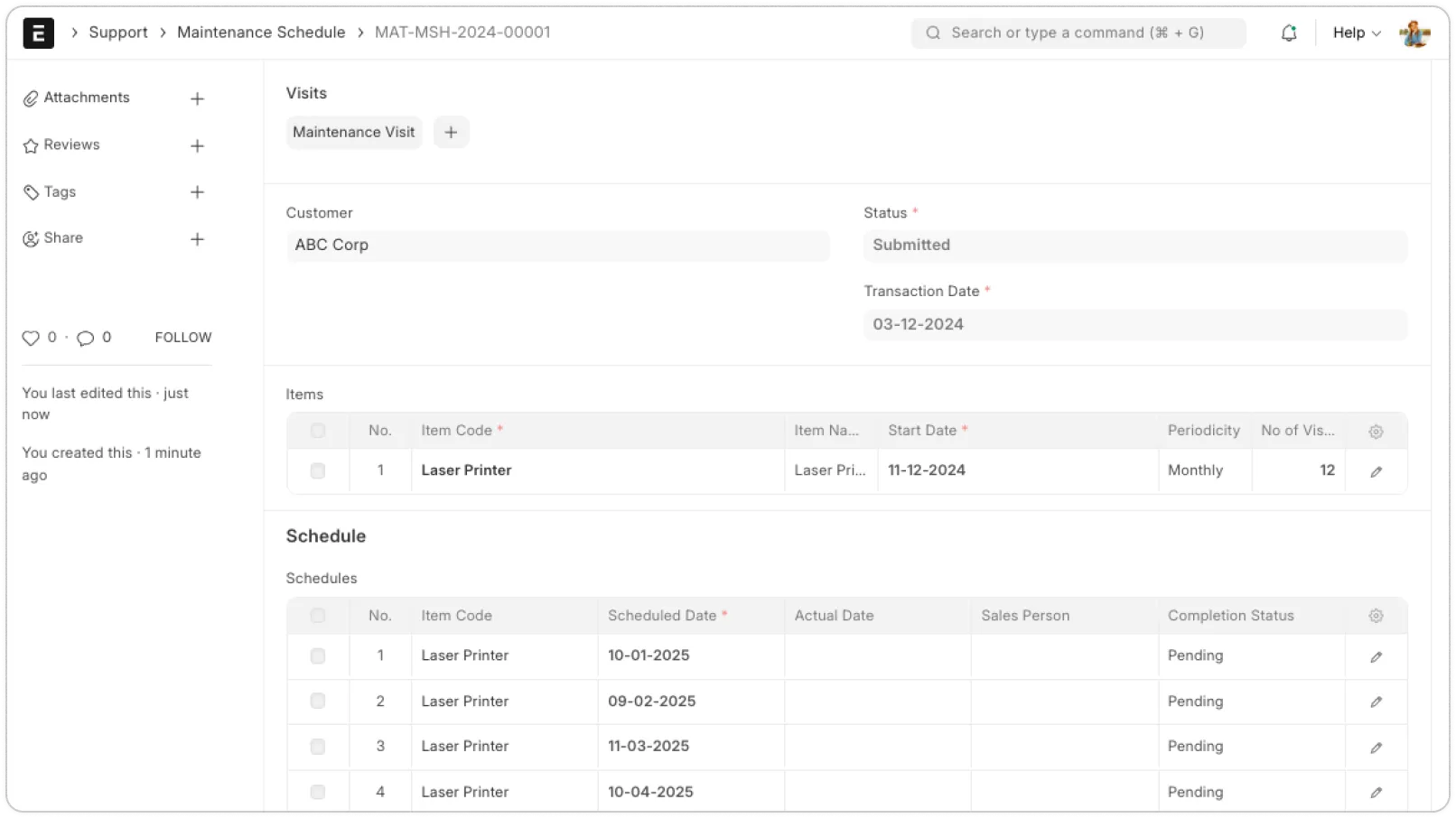
Task: Open the Maintenance Visit link
Action: click(353, 133)
